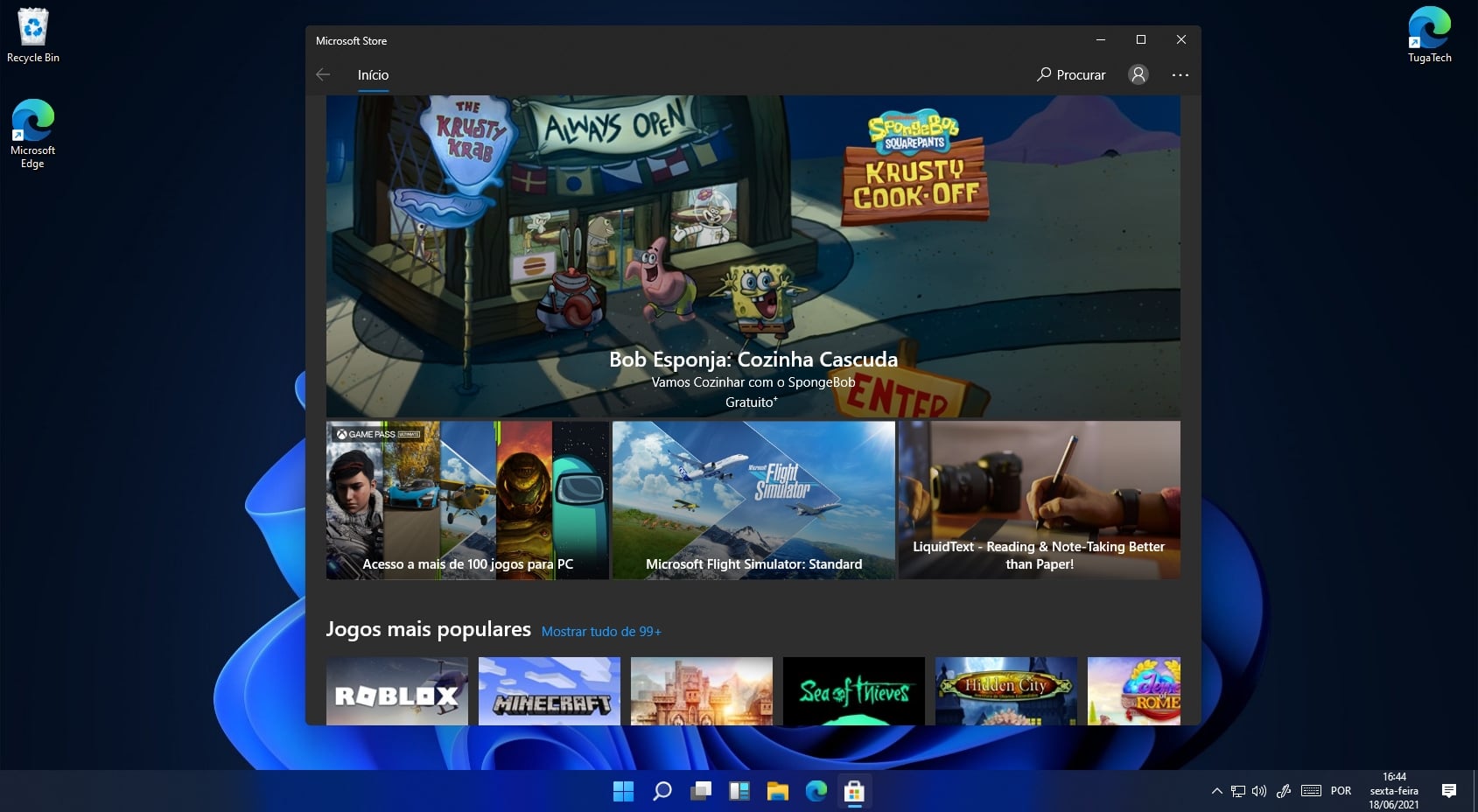Viewport: 1478px width, 812px height.
Task: Open the volume speaker tray icon
Action: 1259,791
